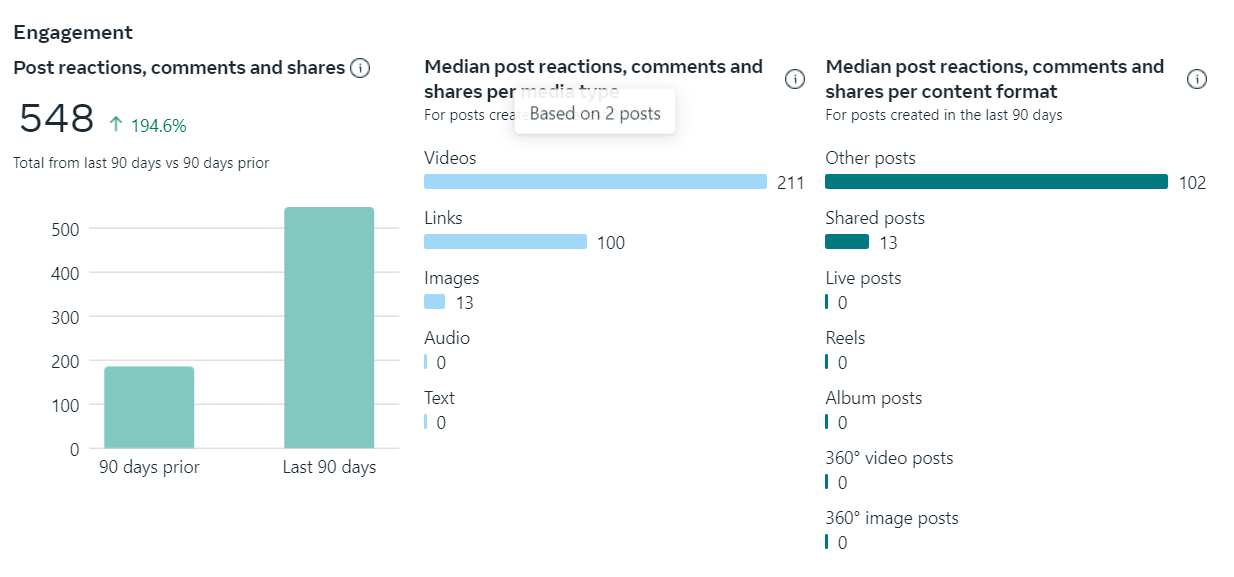Select the Videos bar in media chart

(595, 182)
